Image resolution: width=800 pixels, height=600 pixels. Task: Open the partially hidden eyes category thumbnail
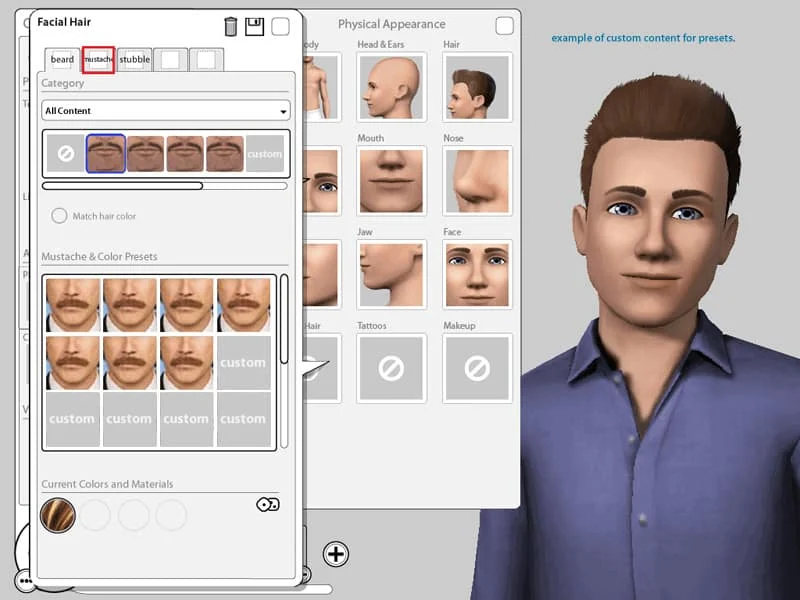321,181
